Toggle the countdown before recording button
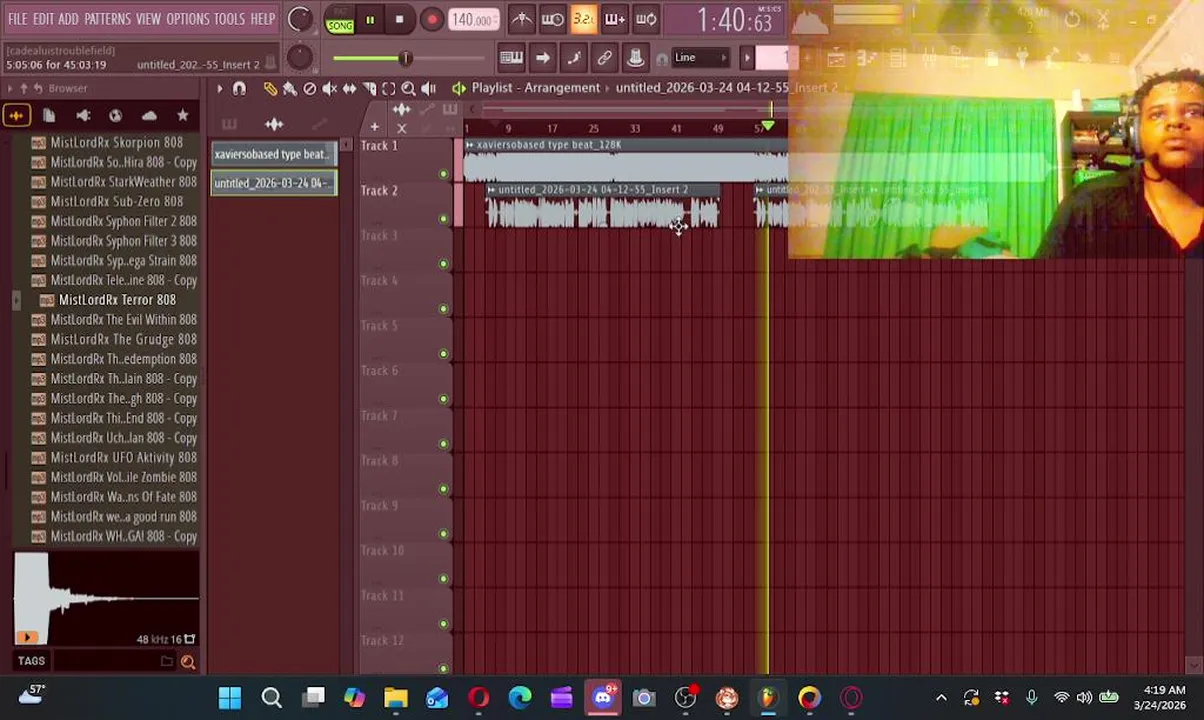Image resolution: width=1204 pixels, height=720 pixels. coord(583,19)
